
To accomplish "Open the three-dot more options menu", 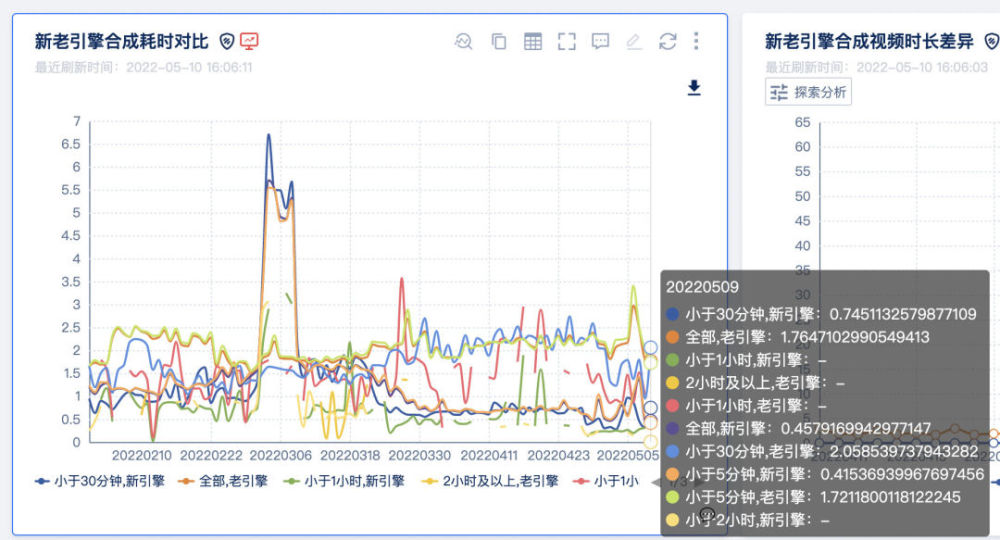I will [696, 41].
